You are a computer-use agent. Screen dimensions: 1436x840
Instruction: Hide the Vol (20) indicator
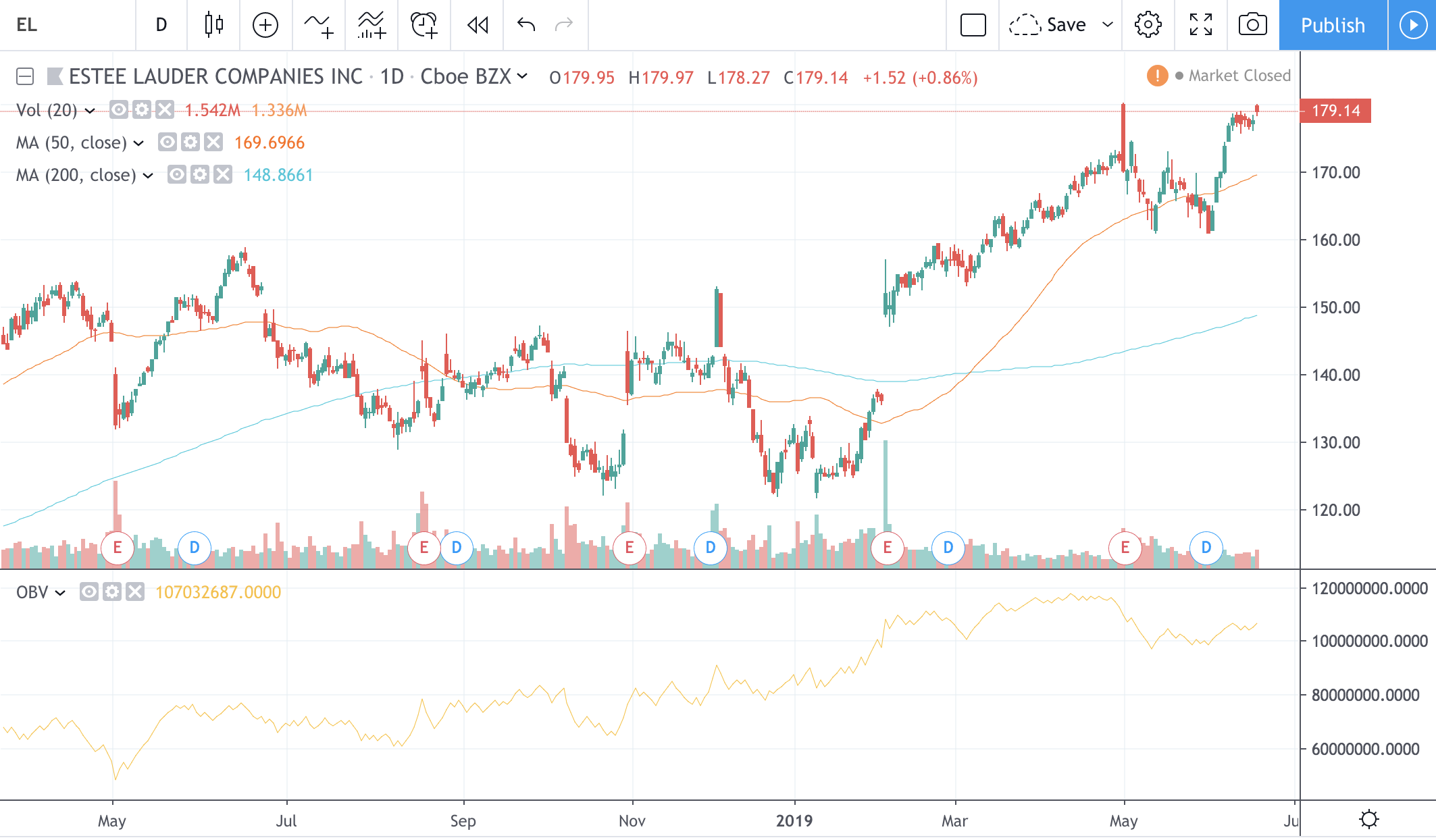(119, 109)
